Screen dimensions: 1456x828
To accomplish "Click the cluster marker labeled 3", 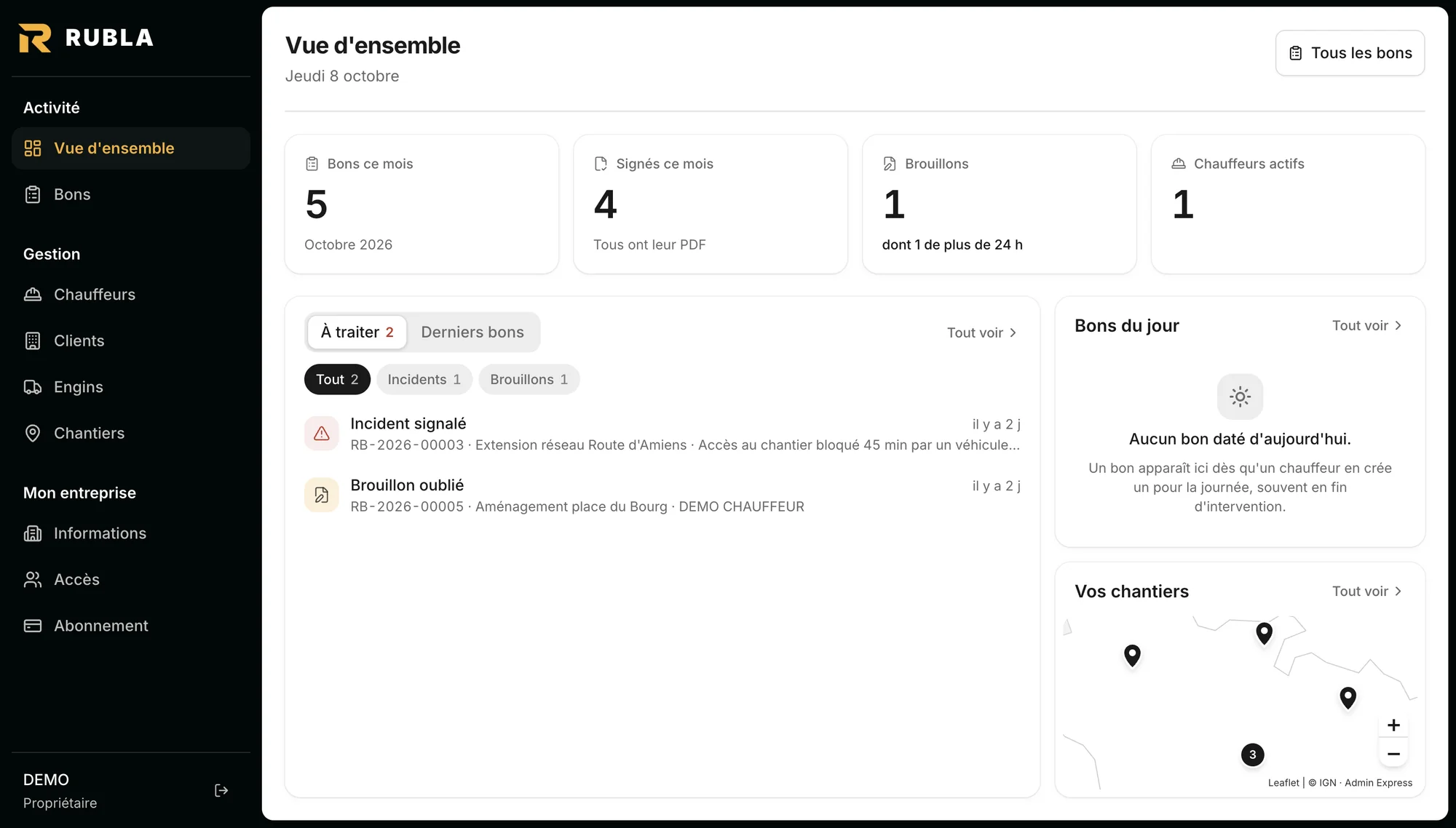I will pos(1253,755).
